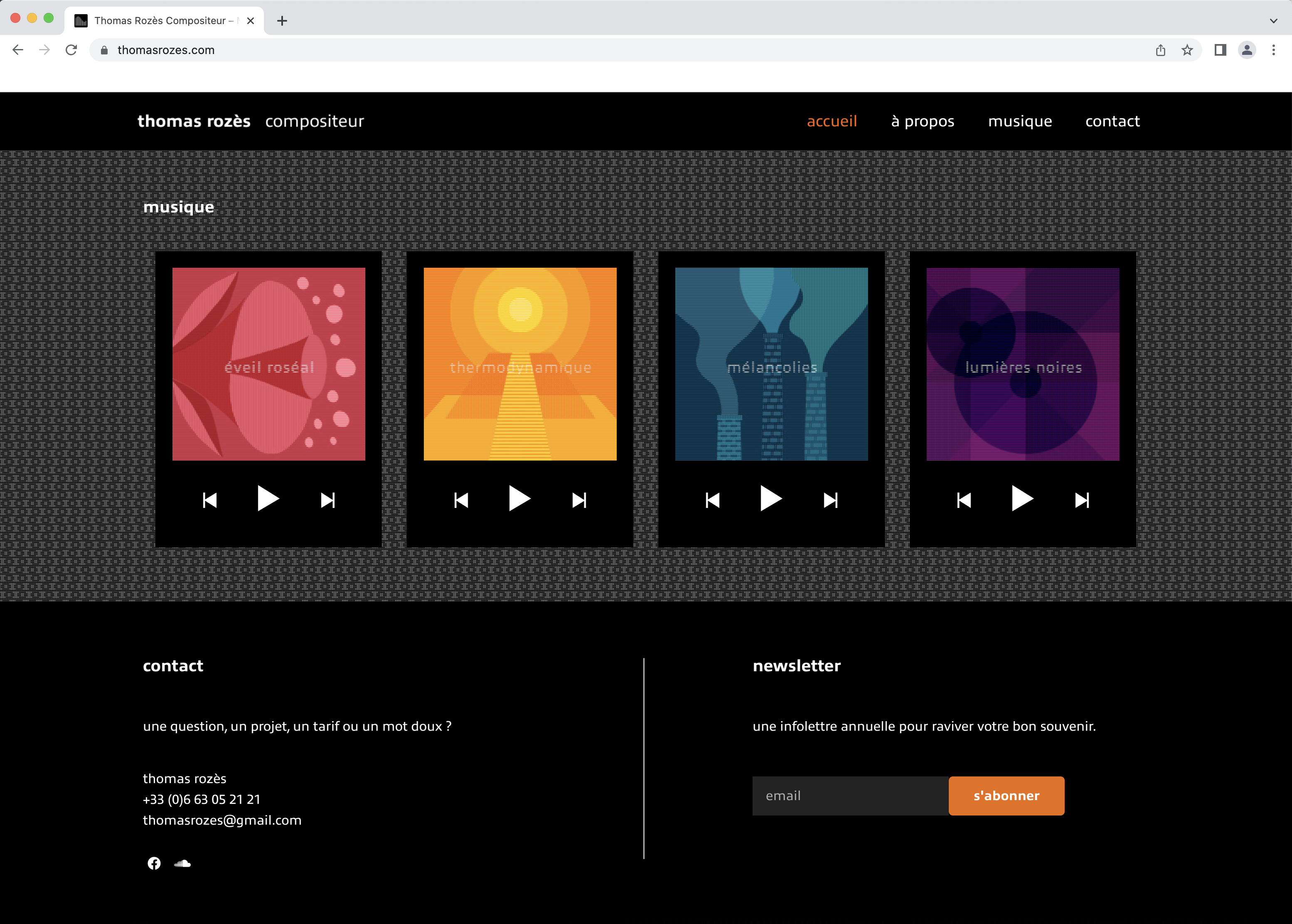1292x924 pixels.
Task: Skip to next track on thermodynamique
Action: pos(579,500)
